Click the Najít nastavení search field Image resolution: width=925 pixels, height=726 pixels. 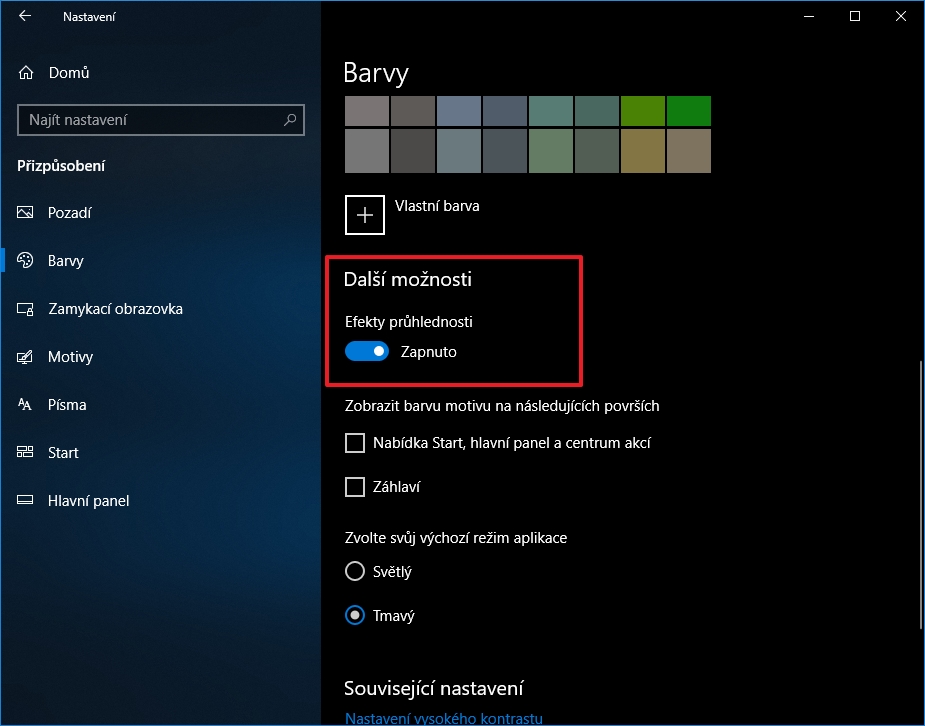[x=160, y=120]
